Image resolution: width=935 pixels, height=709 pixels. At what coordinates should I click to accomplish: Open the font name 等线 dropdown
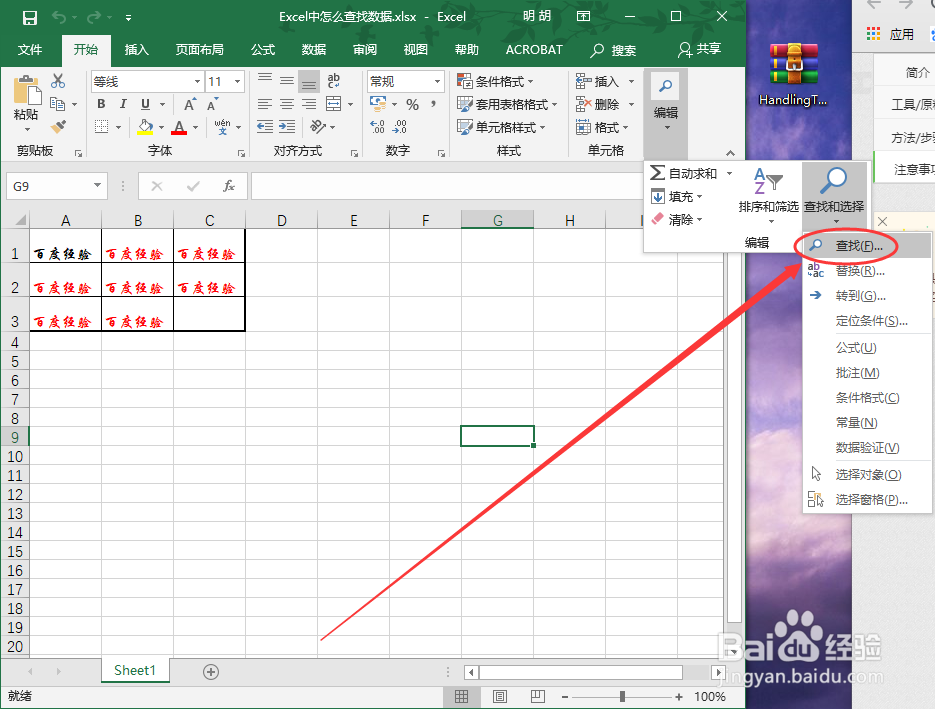[x=197, y=82]
